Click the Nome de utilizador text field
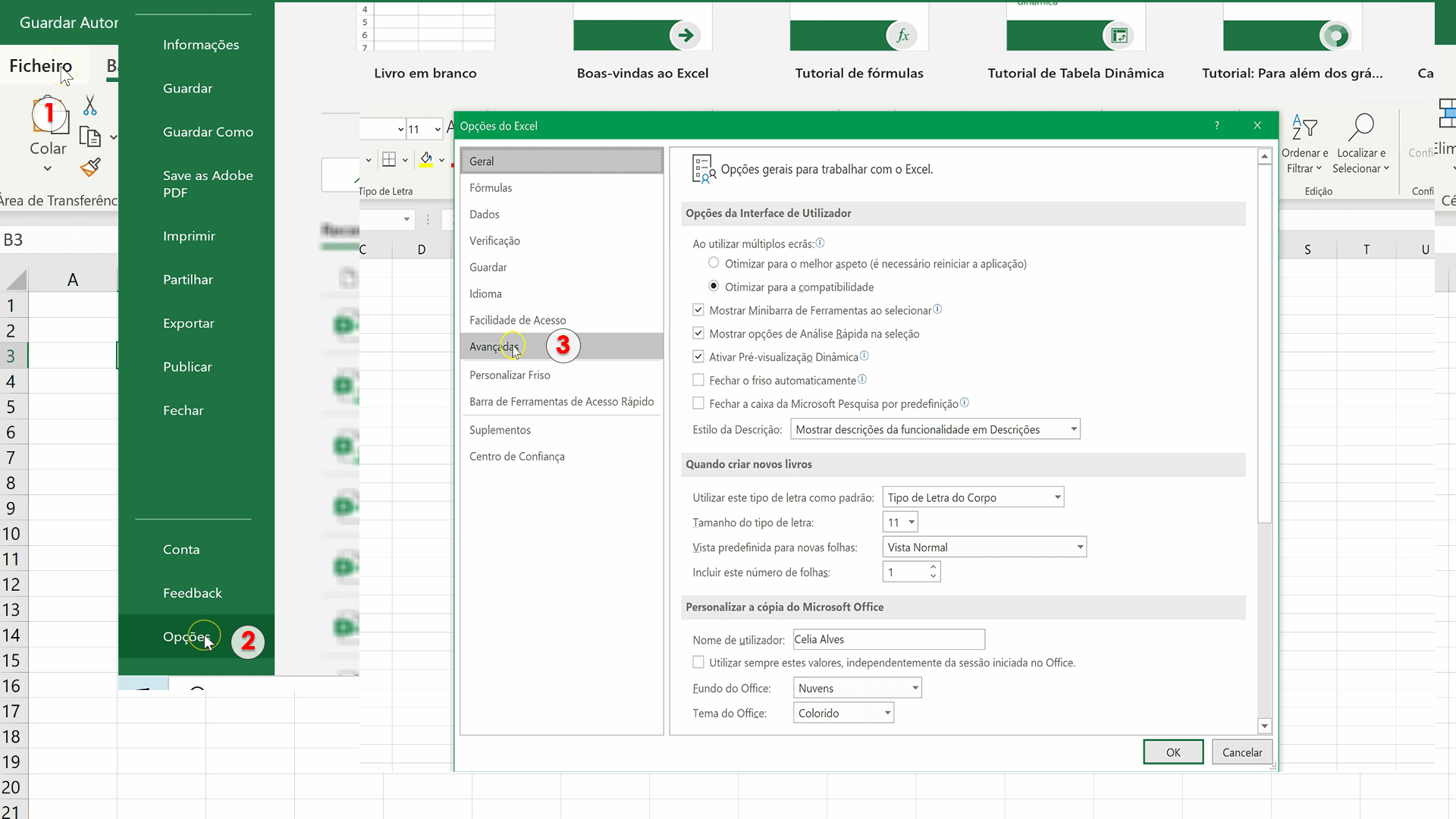The width and height of the screenshot is (1456, 819). (x=889, y=639)
